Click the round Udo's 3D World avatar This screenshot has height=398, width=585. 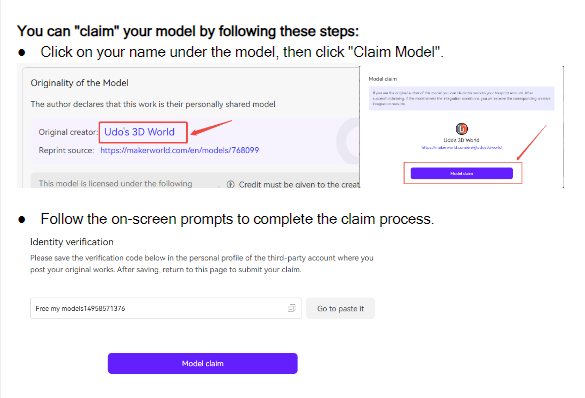click(462, 129)
